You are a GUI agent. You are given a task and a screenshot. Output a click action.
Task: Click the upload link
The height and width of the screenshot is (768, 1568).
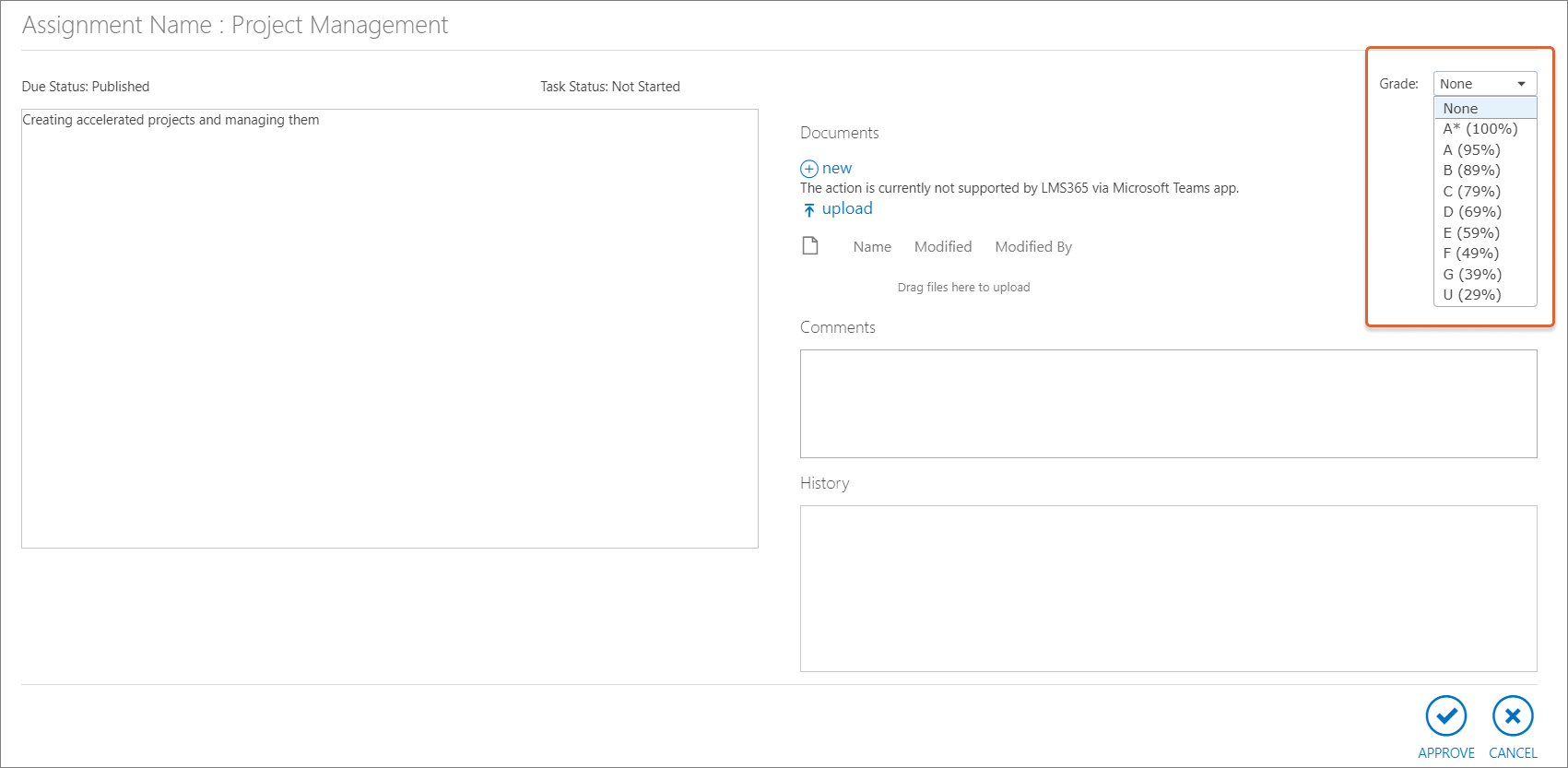847,209
